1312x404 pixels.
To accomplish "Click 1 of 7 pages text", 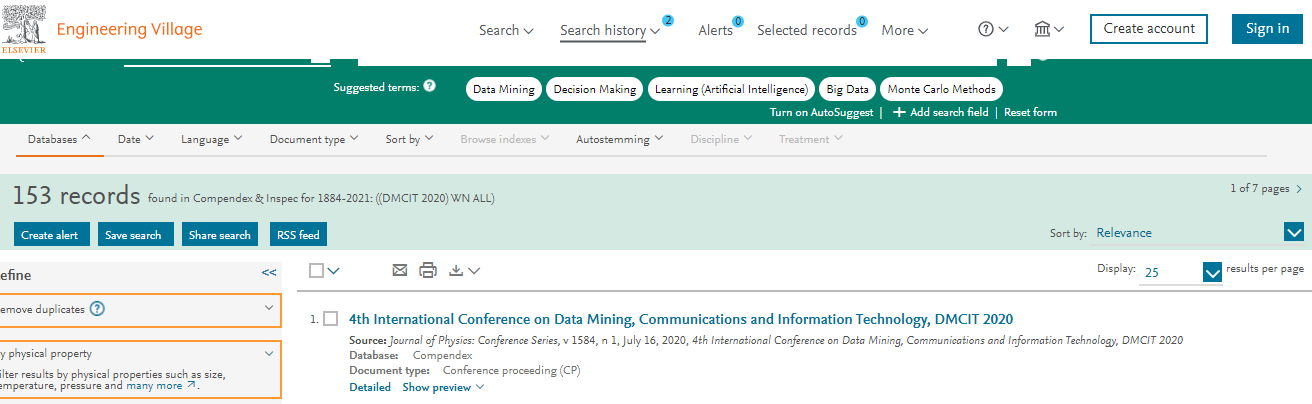I will tap(1260, 188).
